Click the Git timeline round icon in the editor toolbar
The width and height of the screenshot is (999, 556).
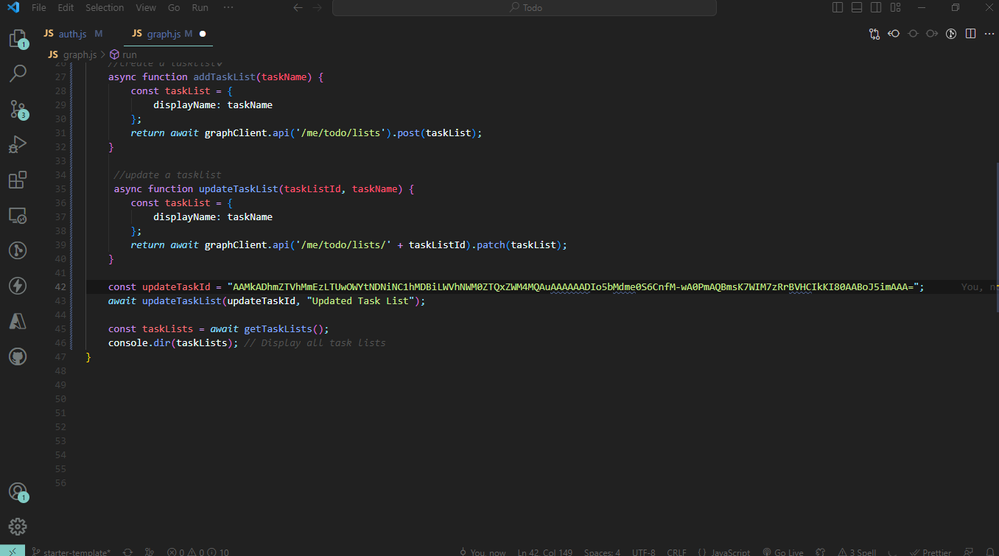[951, 34]
